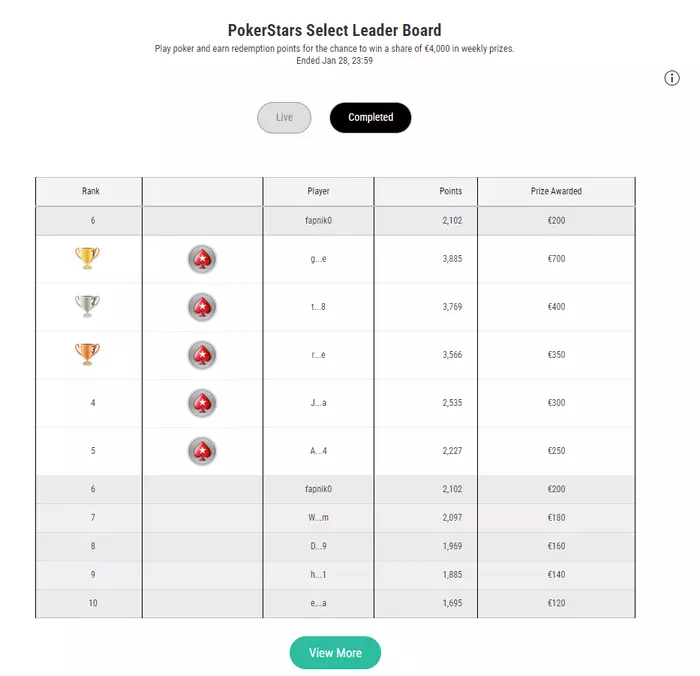This screenshot has width=700, height=676.
Task: Click the PokerStars spade avatar for player g...e
Action: (202, 259)
